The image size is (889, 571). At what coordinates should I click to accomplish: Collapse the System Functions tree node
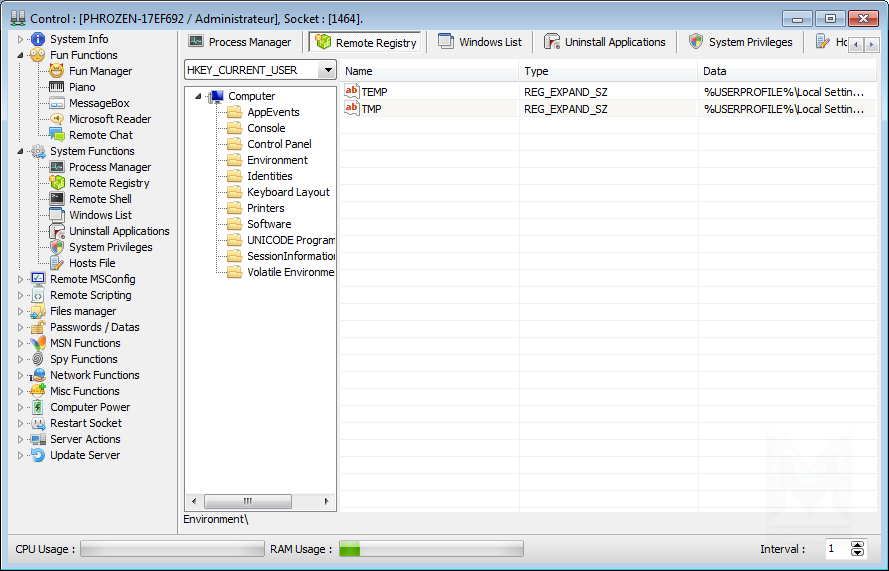pyautogui.click(x=20, y=151)
